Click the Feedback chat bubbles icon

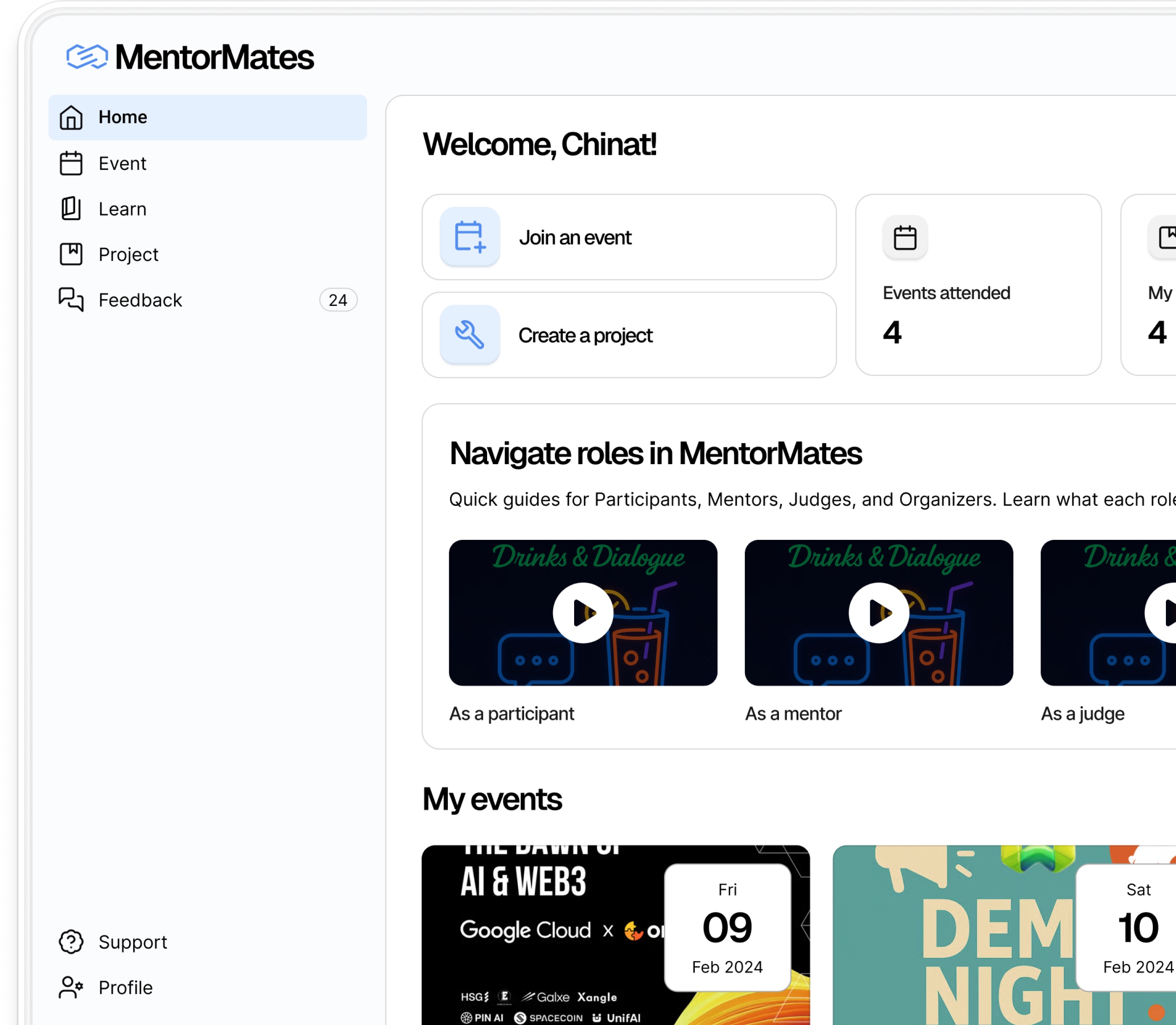[72, 300]
